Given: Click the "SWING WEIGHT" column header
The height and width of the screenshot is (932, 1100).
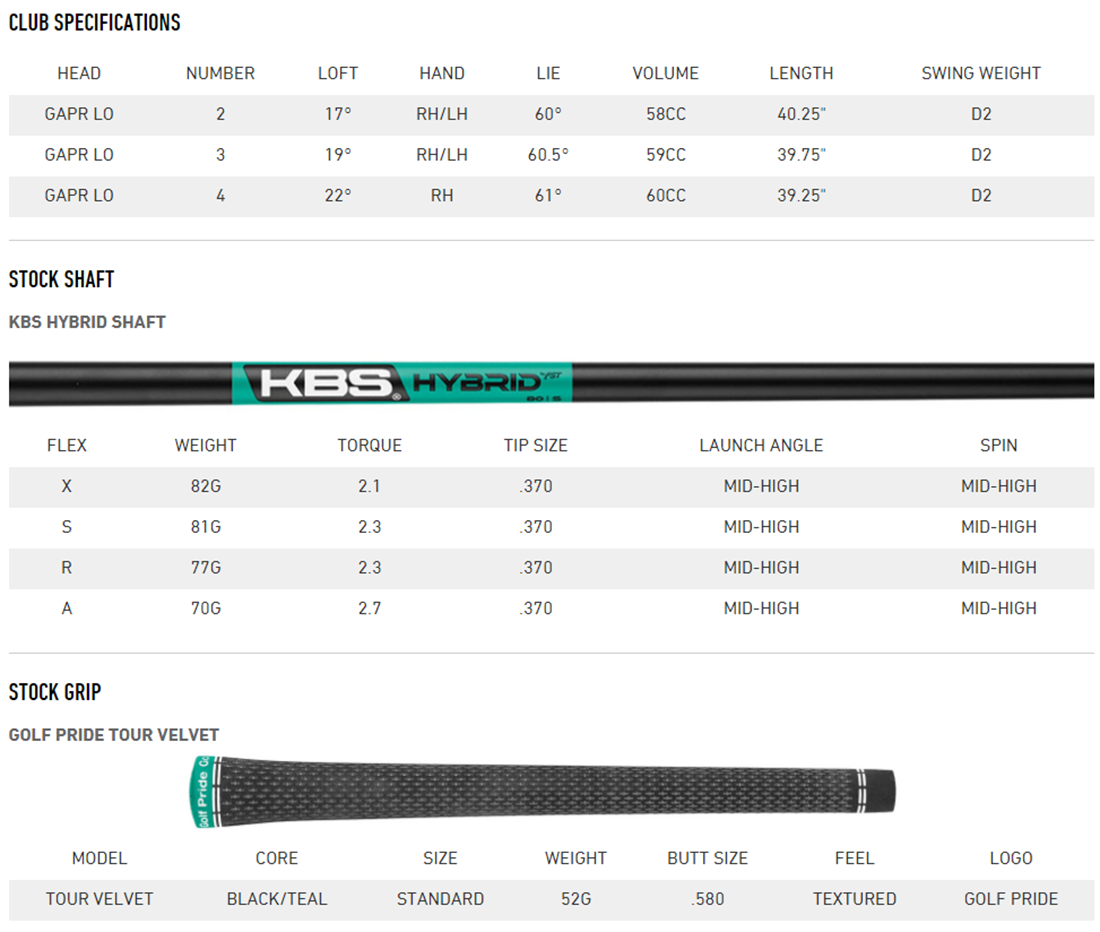Looking at the screenshot, I should pos(981,74).
